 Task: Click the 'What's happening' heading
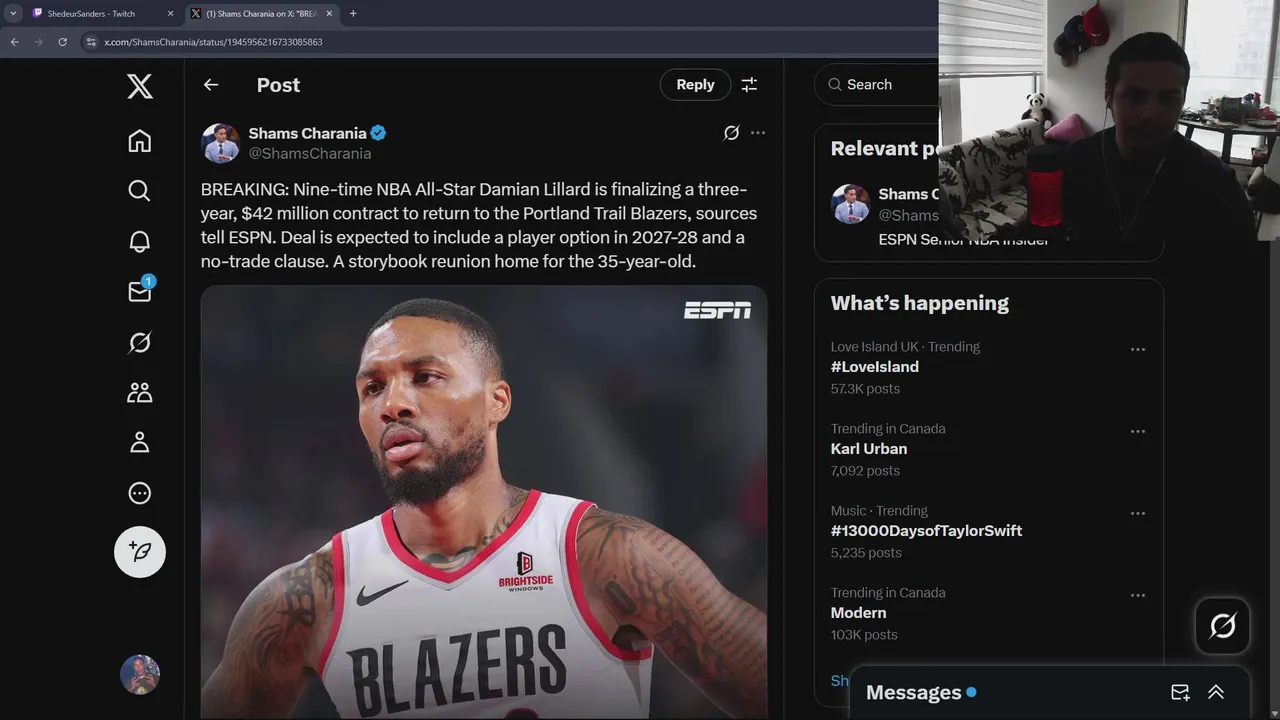point(919,303)
